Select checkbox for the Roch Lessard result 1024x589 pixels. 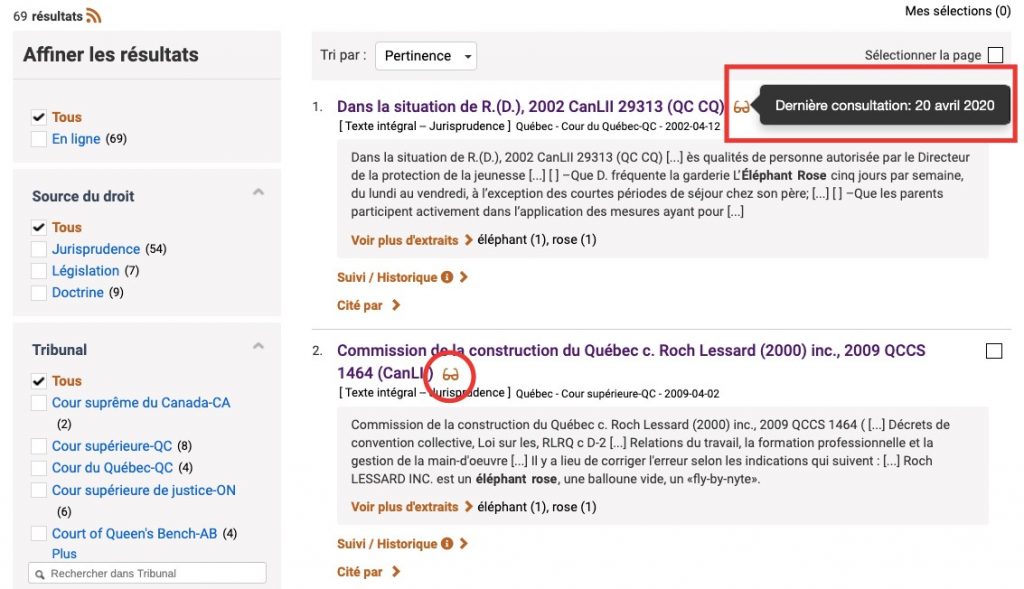tap(994, 351)
